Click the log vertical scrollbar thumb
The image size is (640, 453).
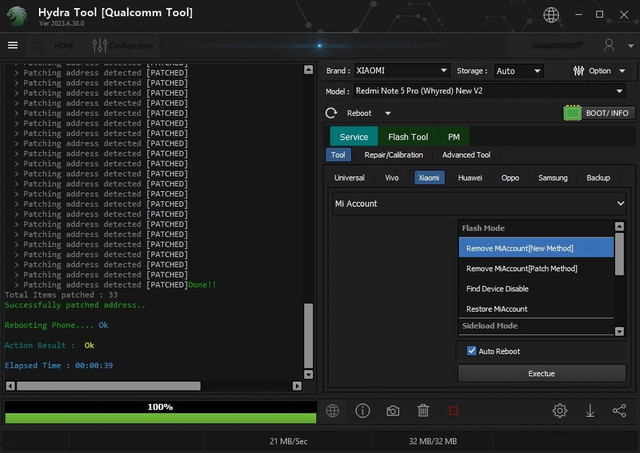309,335
